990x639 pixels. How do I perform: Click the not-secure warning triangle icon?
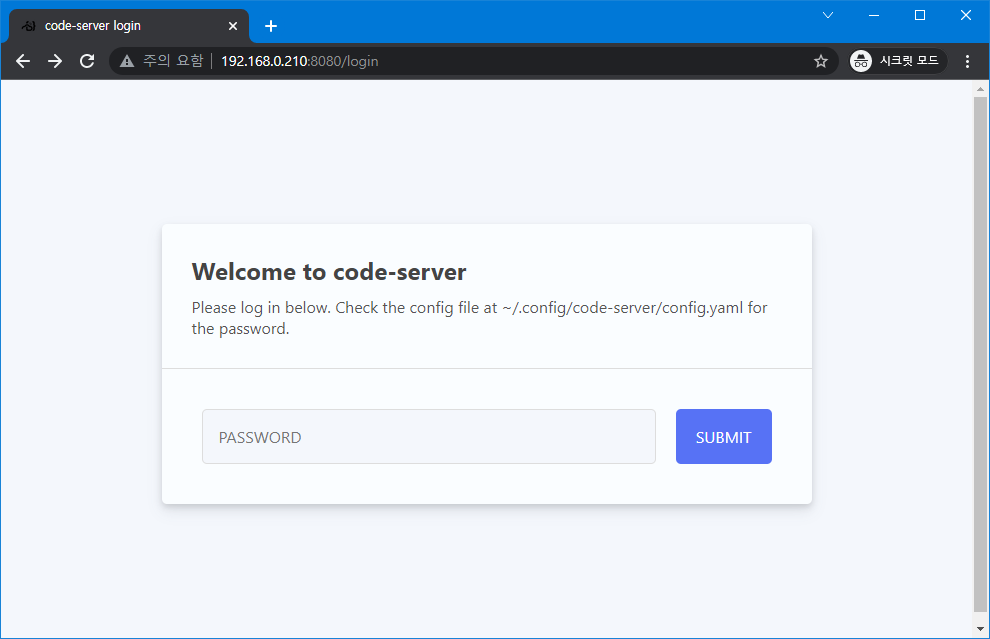127,61
